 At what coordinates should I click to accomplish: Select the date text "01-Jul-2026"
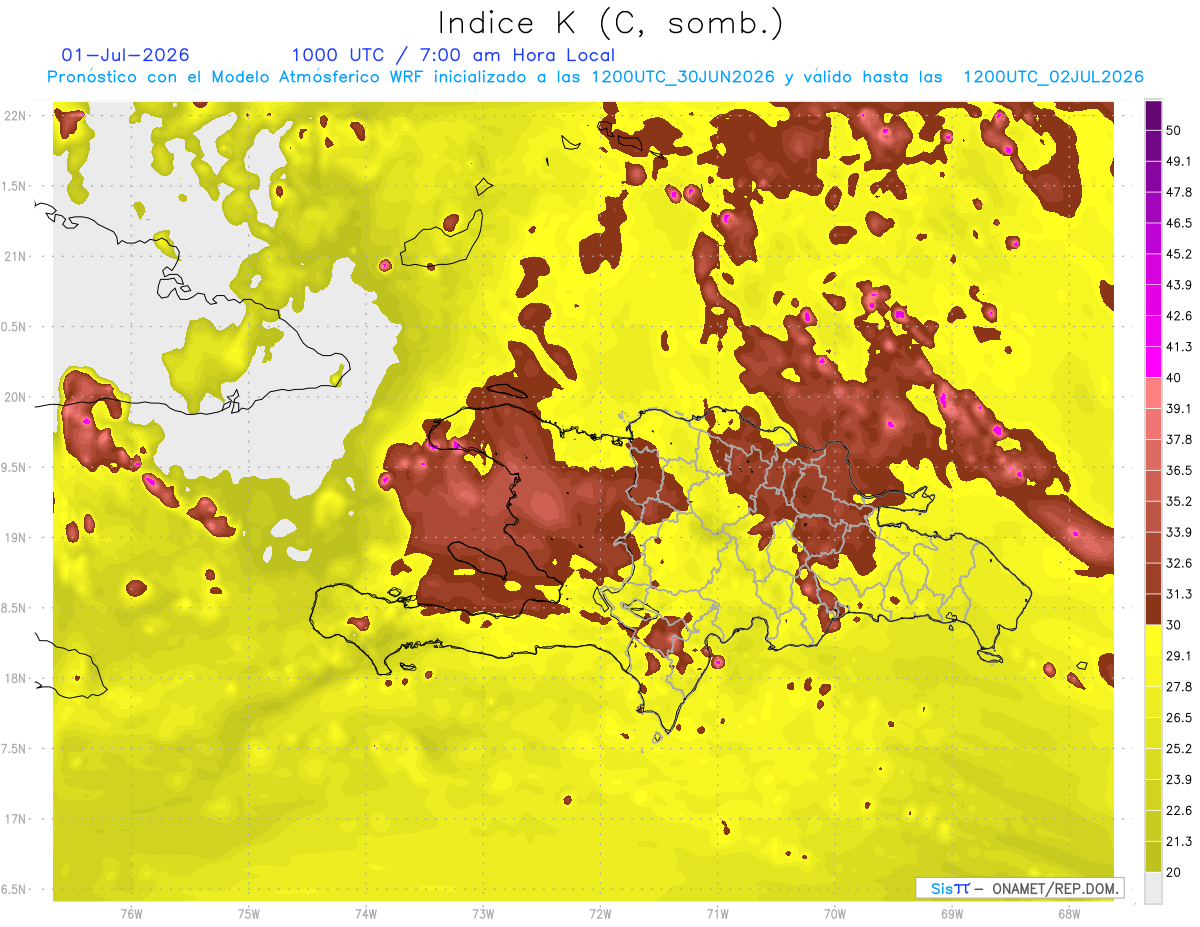pyautogui.click(x=126, y=55)
